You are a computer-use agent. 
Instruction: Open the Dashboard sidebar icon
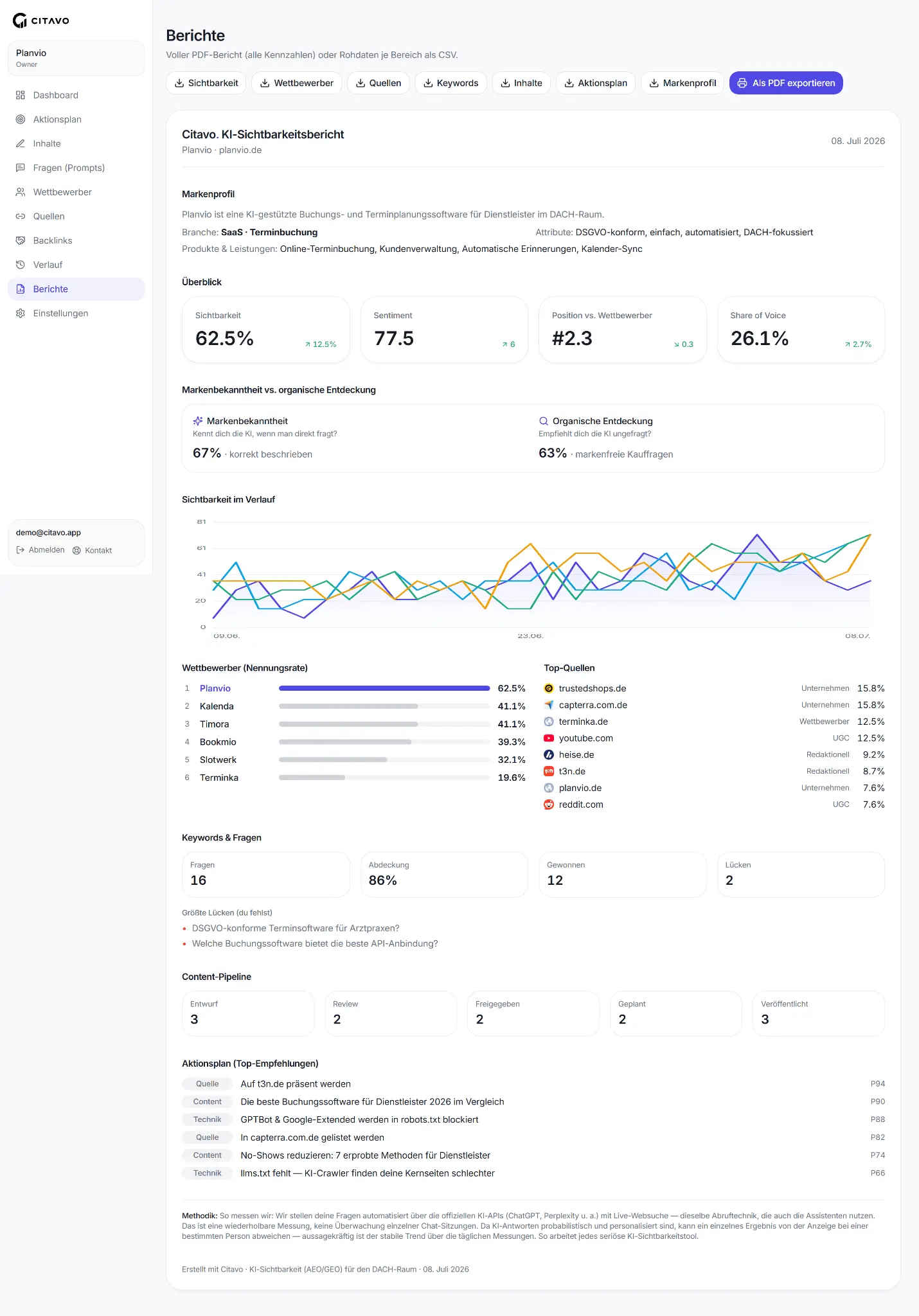[21, 95]
